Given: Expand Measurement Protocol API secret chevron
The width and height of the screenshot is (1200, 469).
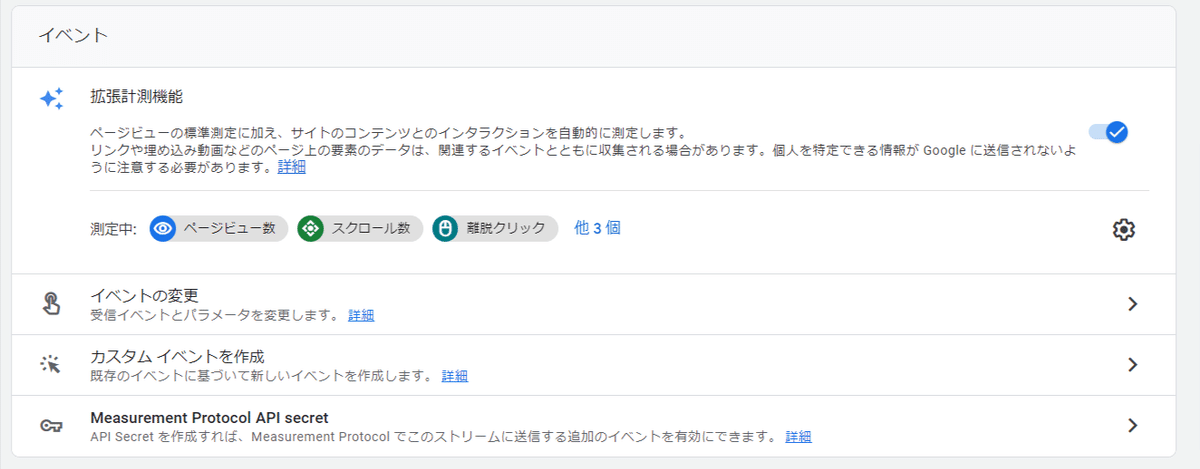Looking at the screenshot, I should [x=1132, y=426].
